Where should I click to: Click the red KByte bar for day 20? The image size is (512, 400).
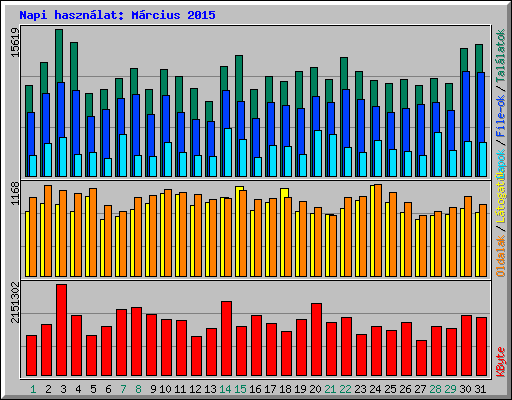pyautogui.click(x=316, y=340)
